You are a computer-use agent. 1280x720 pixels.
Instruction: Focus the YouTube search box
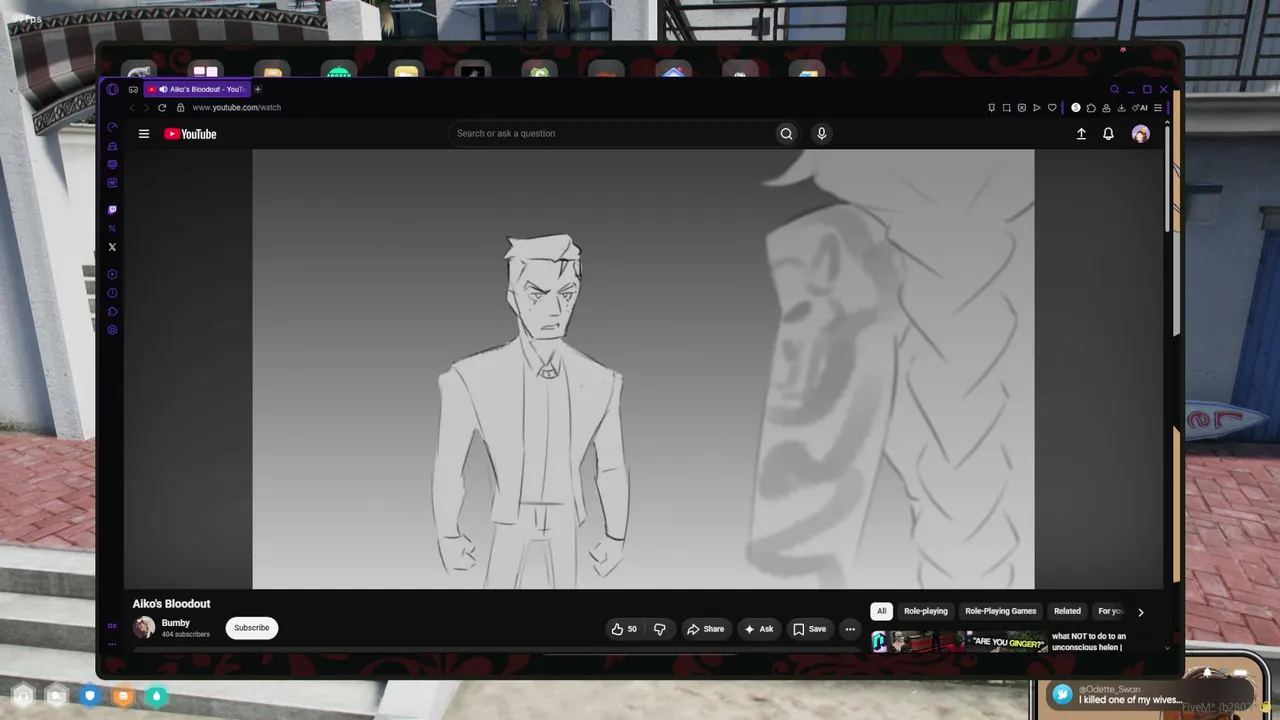[612, 134]
